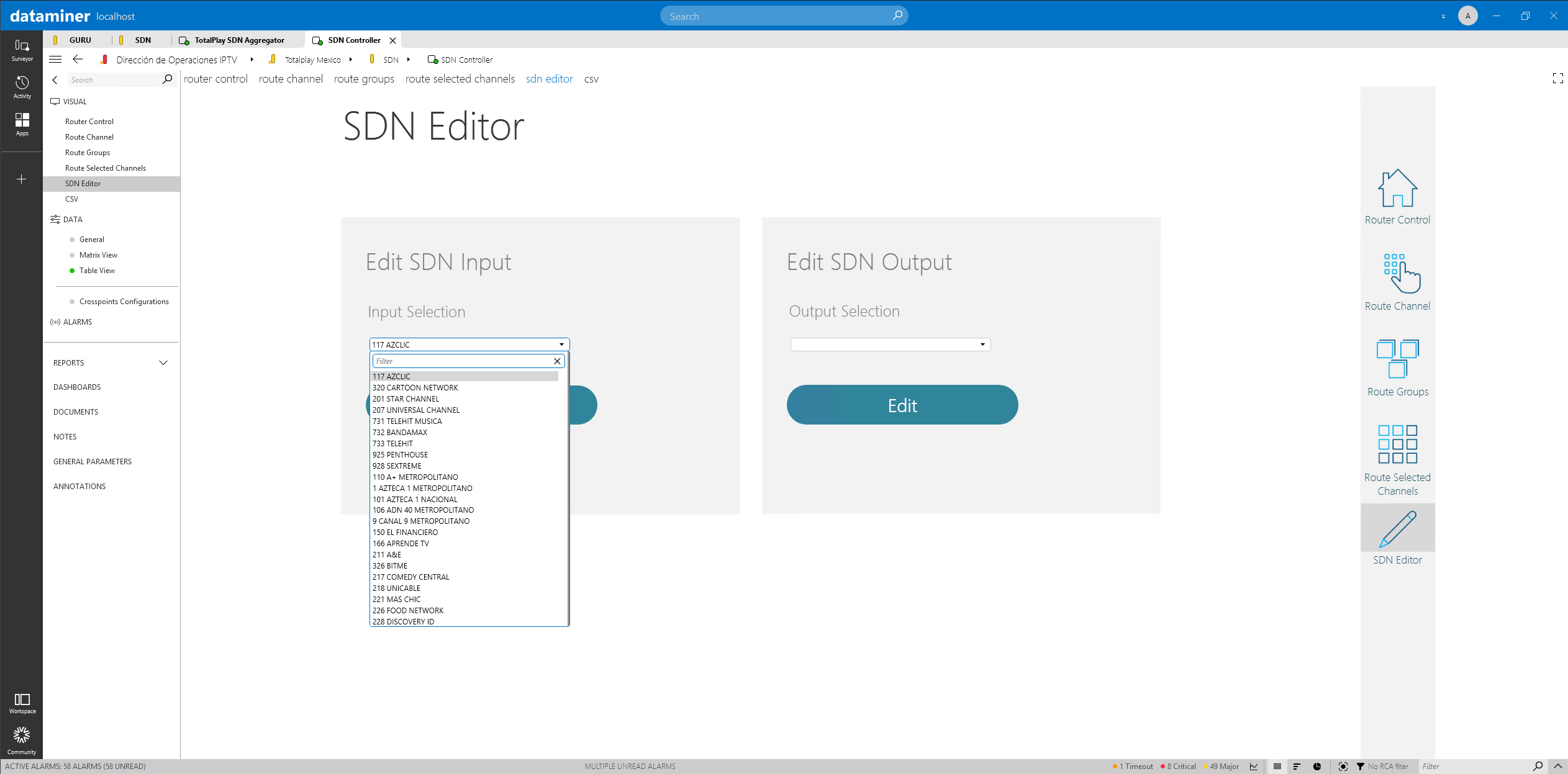This screenshot has height=774, width=1568.
Task: Click alarm console filter search magnifier
Action: 1538,767
